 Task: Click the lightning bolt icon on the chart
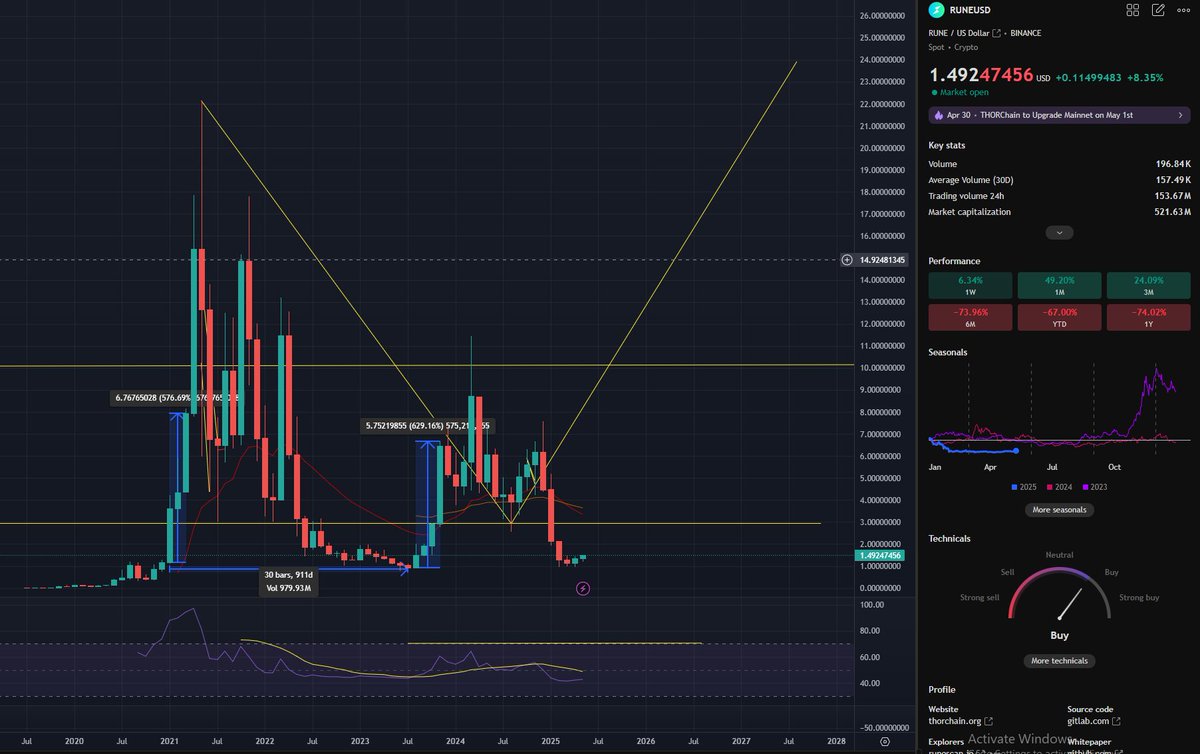pyautogui.click(x=583, y=589)
